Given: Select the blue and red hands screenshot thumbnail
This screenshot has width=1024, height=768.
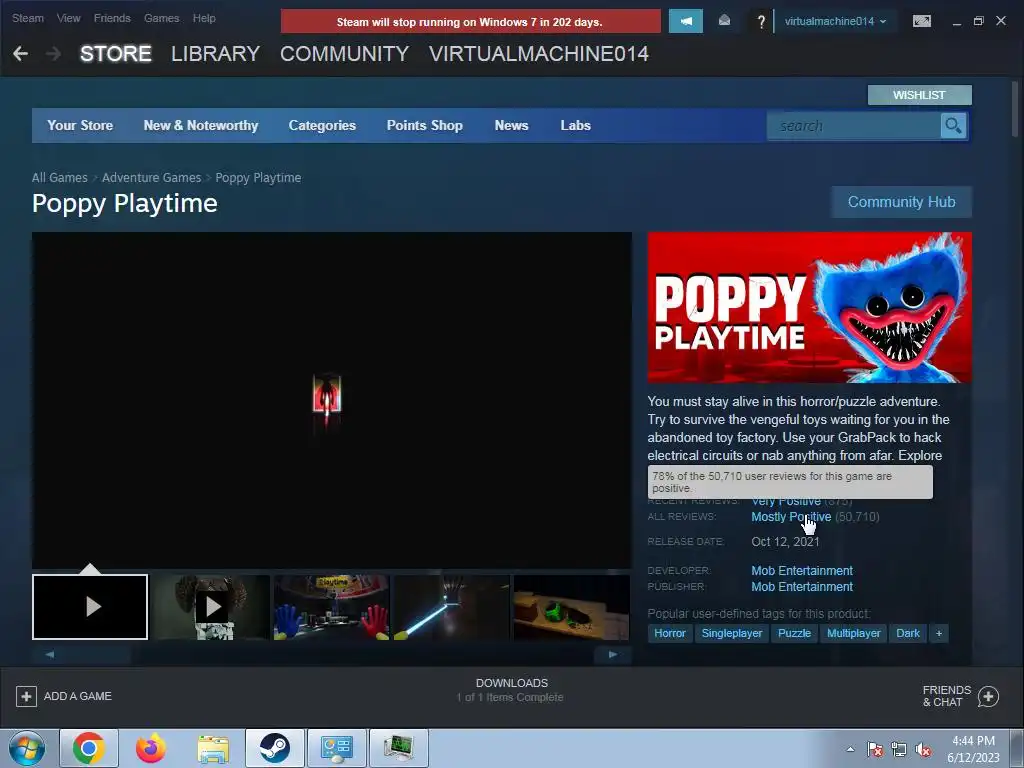Looking at the screenshot, I should tap(331, 607).
